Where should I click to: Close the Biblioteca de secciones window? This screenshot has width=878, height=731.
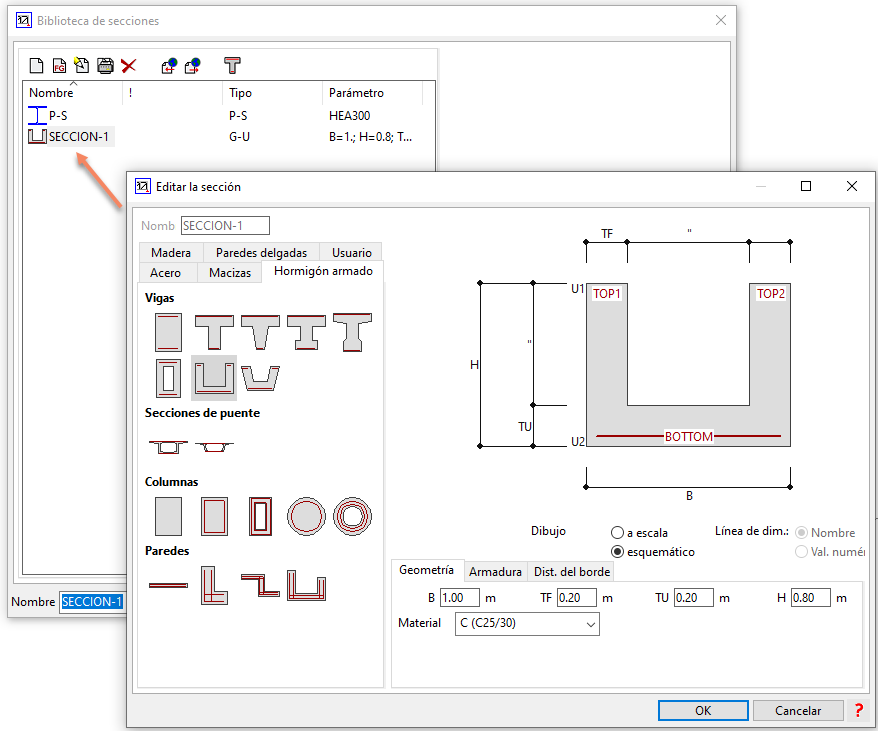[x=721, y=21]
